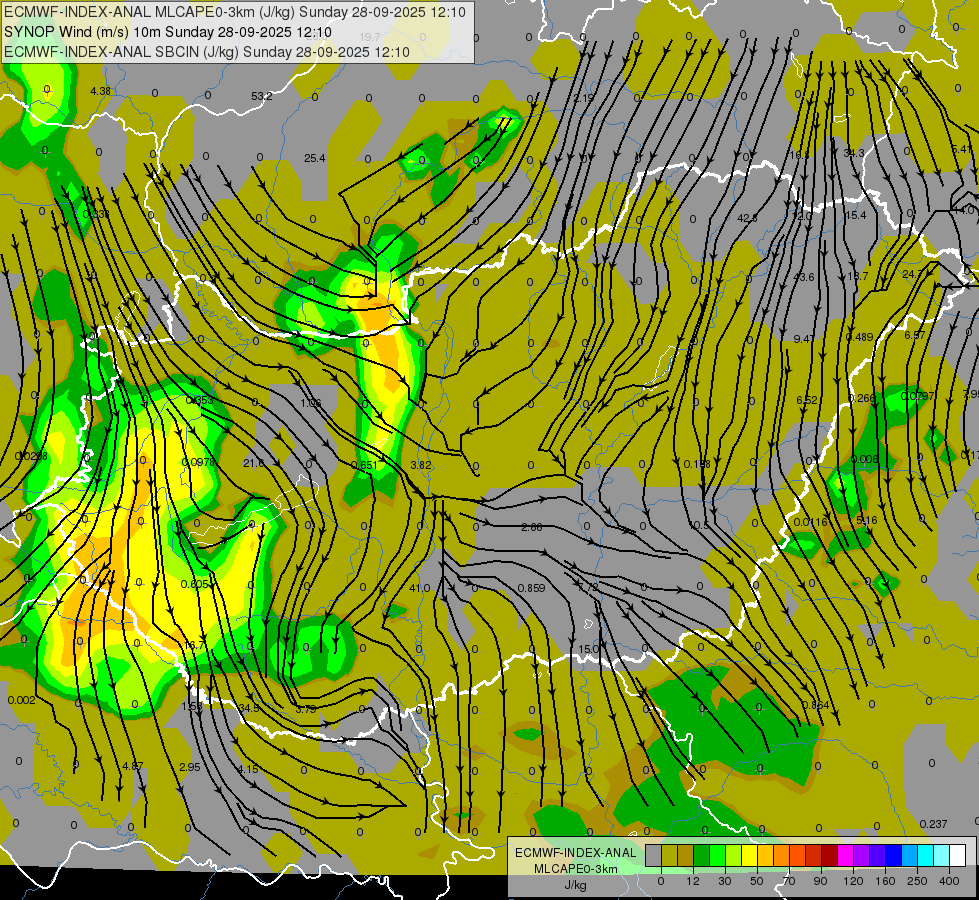Click the map value 25.4
Screen dimensions: 979x900
[315, 158]
